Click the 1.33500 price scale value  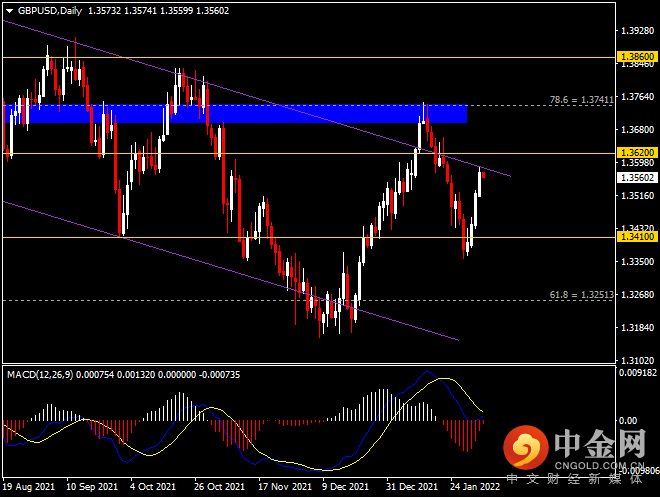pos(638,262)
